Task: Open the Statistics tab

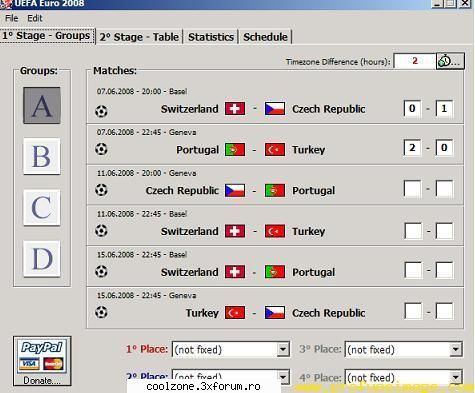Action: click(x=211, y=37)
